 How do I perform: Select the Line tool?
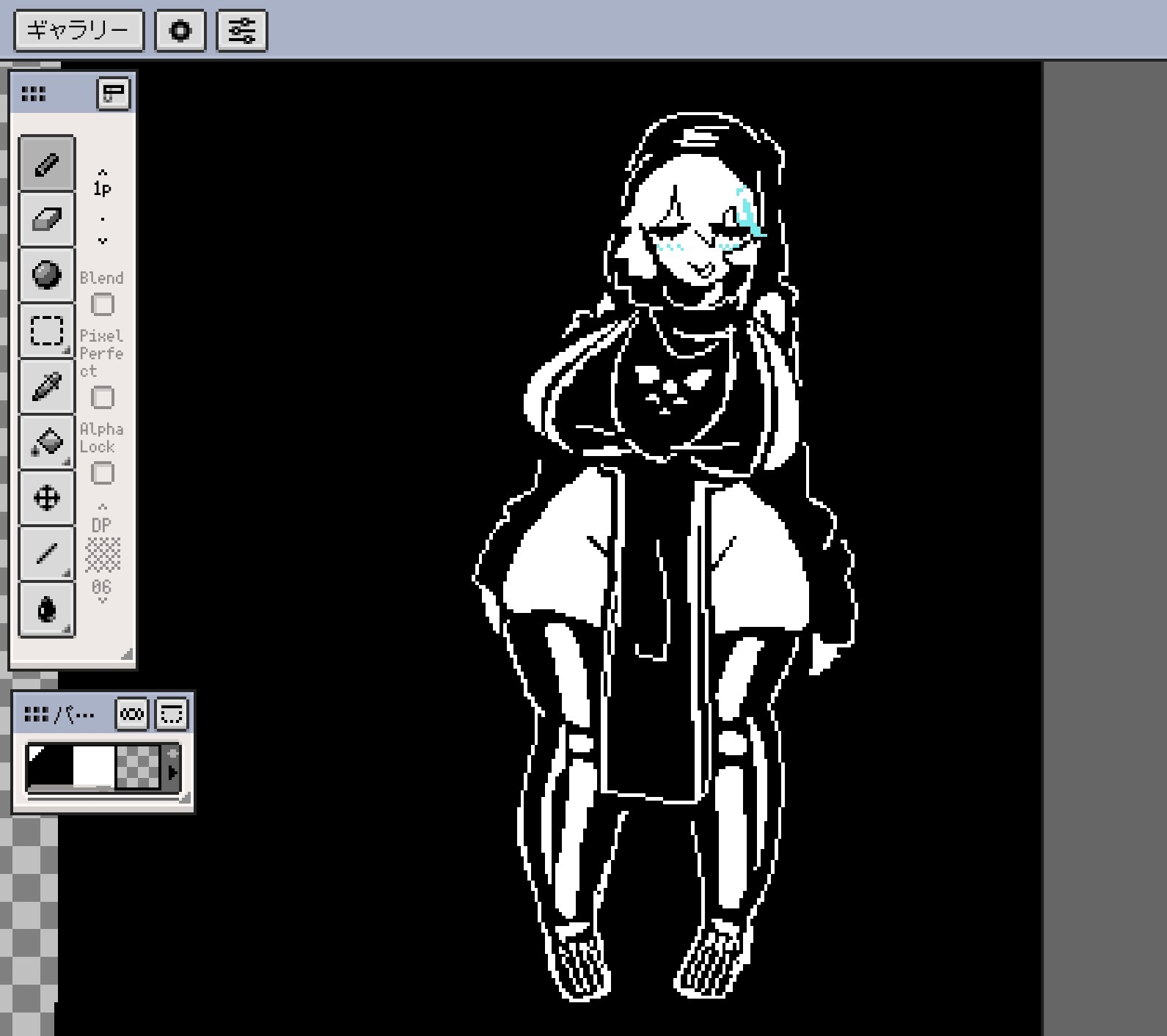[46, 554]
